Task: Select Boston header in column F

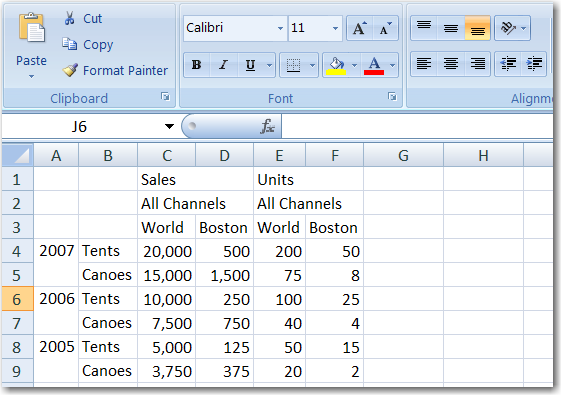Action: pyautogui.click(x=334, y=227)
